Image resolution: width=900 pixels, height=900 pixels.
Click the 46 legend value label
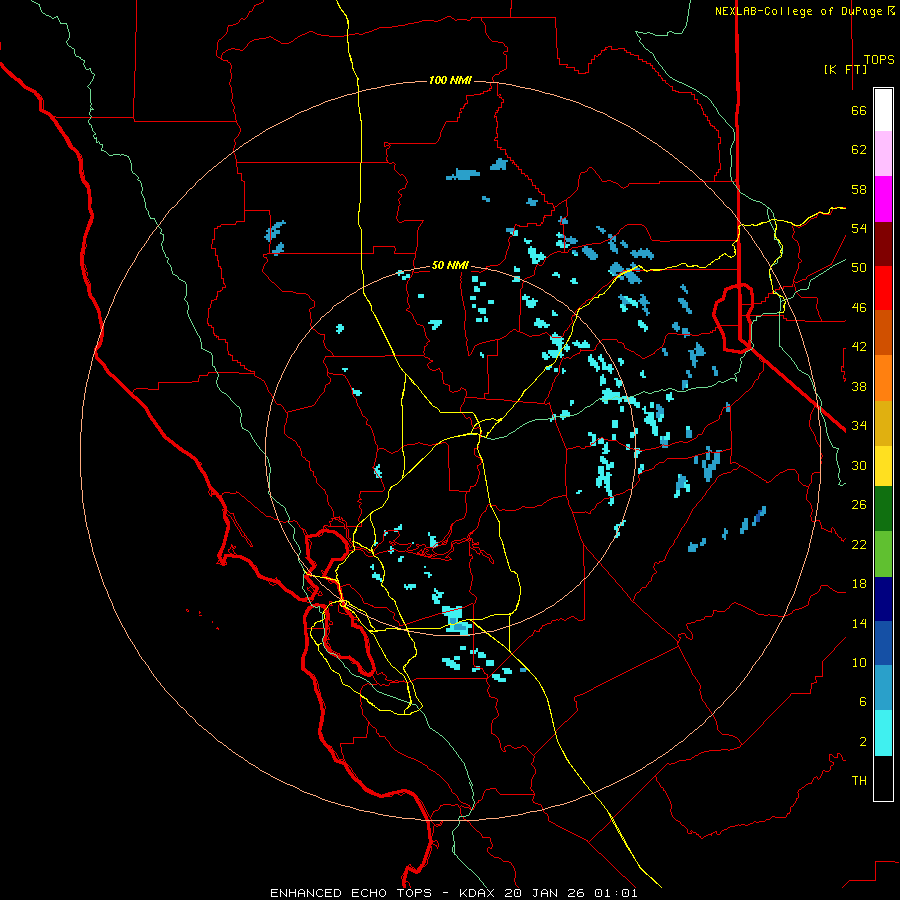click(859, 308)
